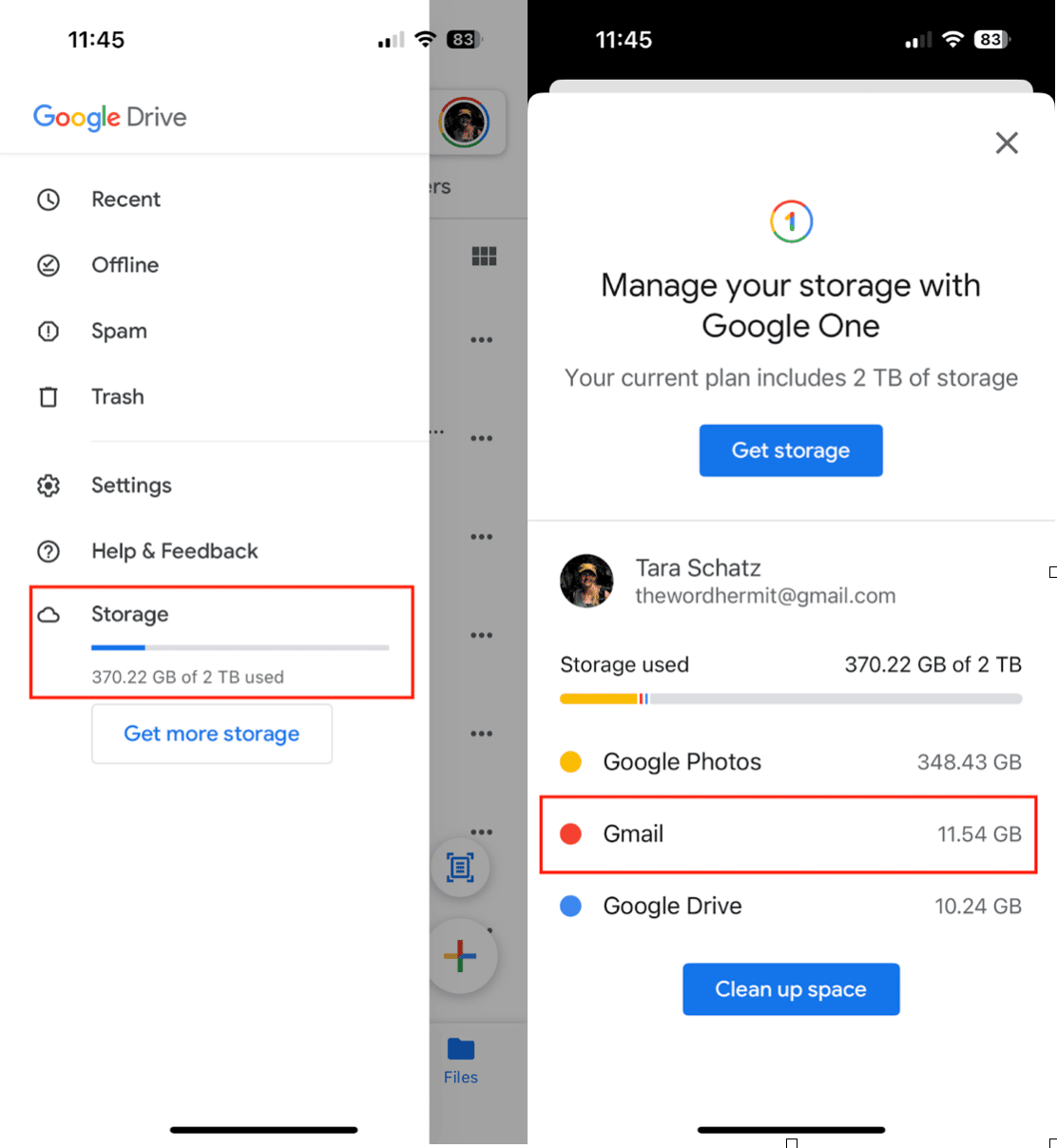Tap the document scan floating button

click(x=461, y=868)
